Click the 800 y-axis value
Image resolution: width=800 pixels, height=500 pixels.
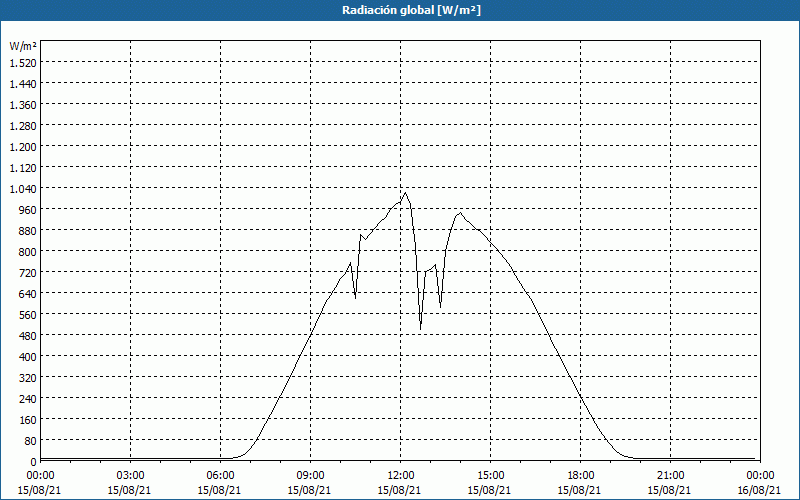point(29,252)
